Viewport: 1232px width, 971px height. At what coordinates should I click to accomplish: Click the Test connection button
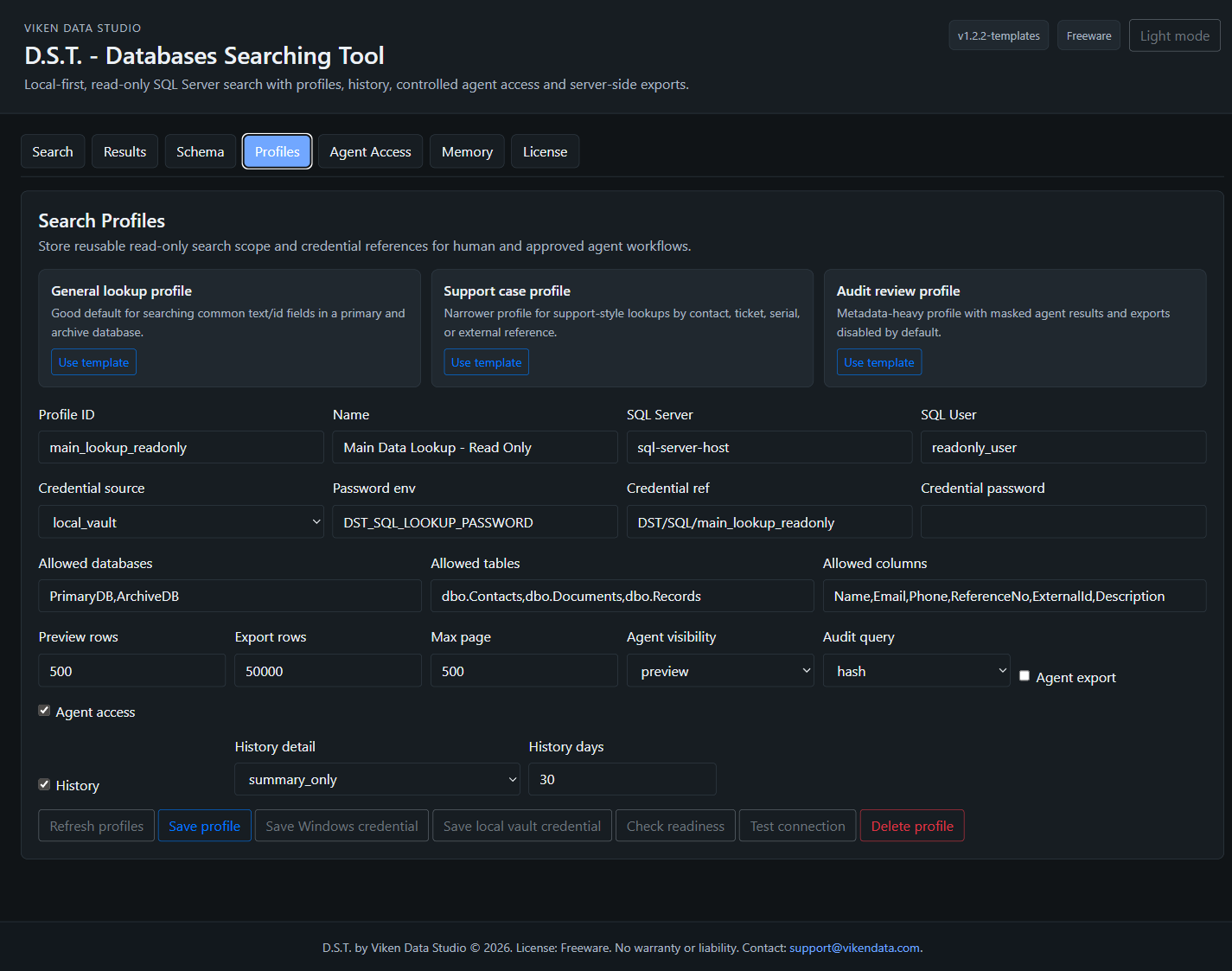pyautogui.click(x=797, y=826)
